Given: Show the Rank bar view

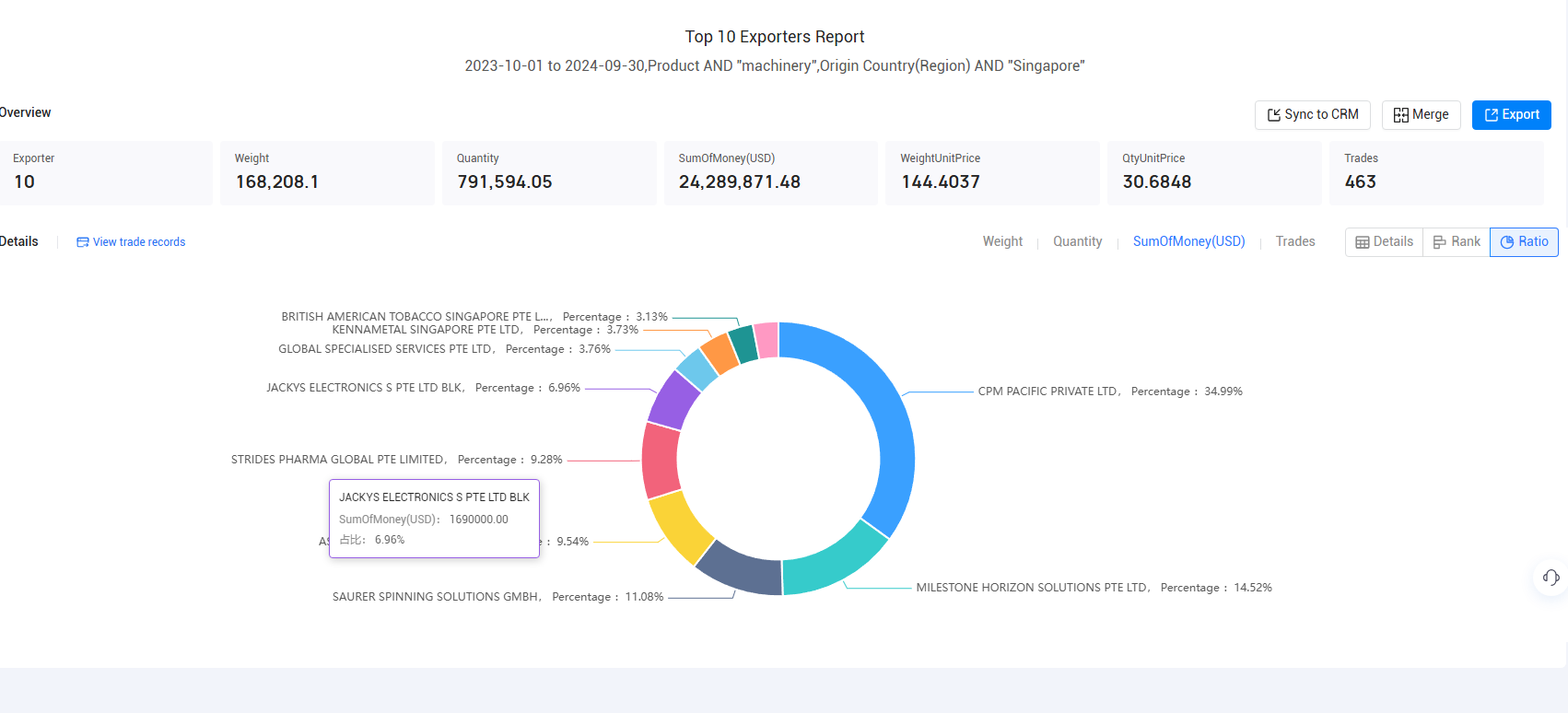Looking at the screenshot, I should click(x=1457, y=242).
